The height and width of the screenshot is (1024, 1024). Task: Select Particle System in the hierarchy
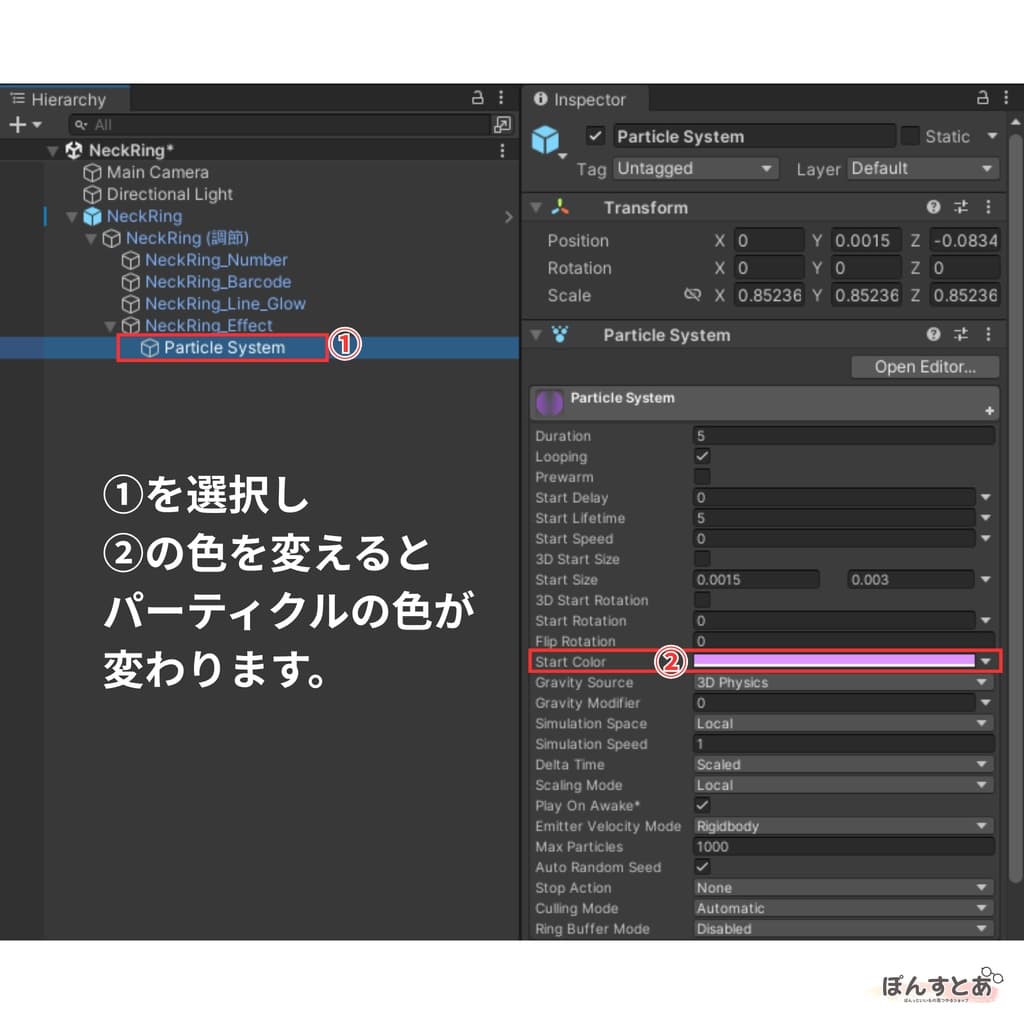click(224, 347)
